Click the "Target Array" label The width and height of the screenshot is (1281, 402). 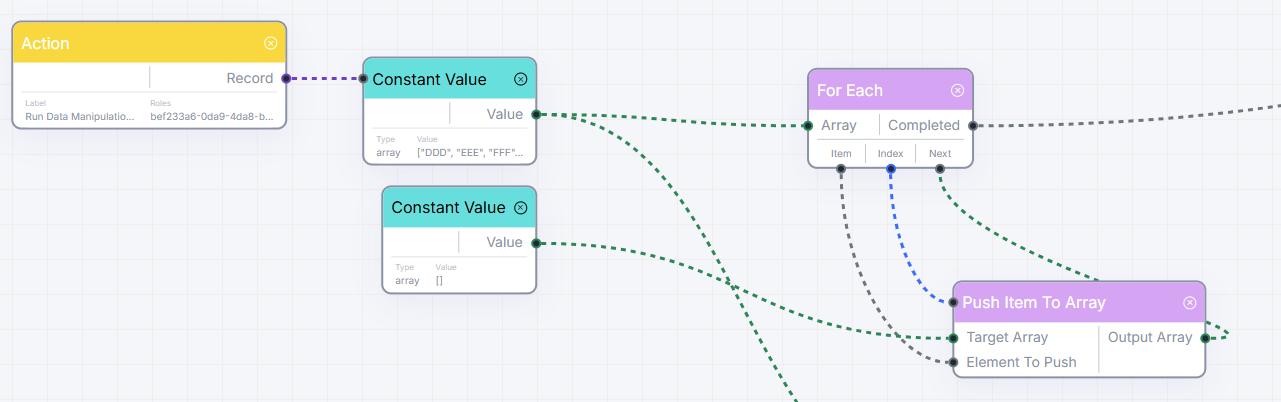pyautogui.click(x=1007, y=338)
